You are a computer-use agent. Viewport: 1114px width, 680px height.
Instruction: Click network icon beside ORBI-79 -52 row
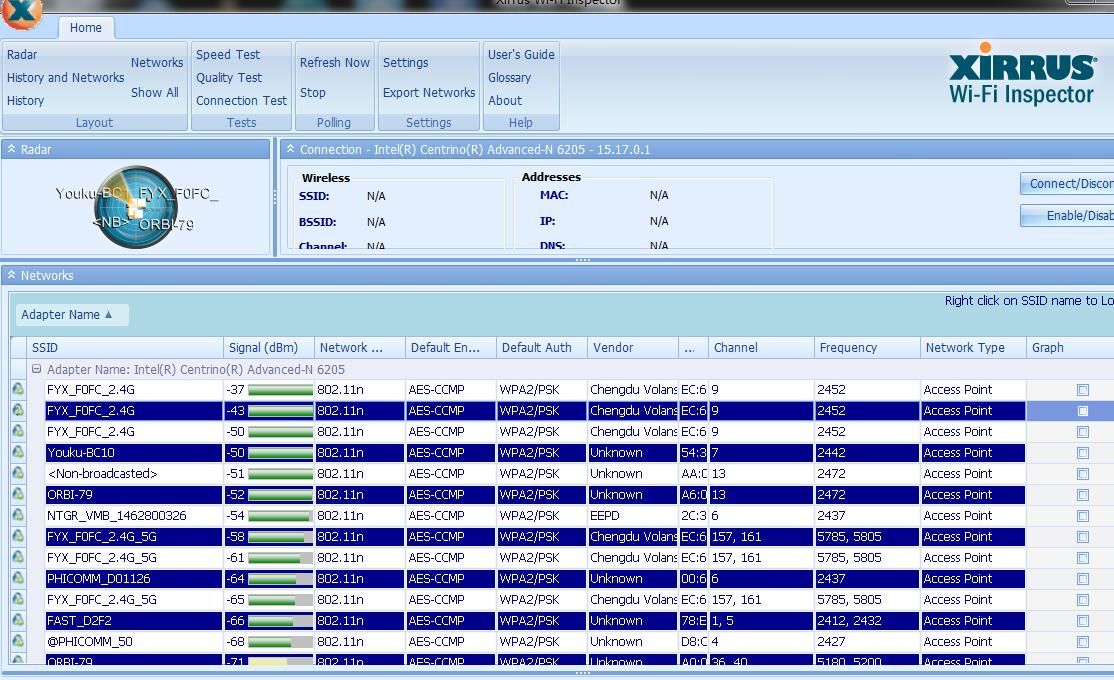click(x=18, y=494)
